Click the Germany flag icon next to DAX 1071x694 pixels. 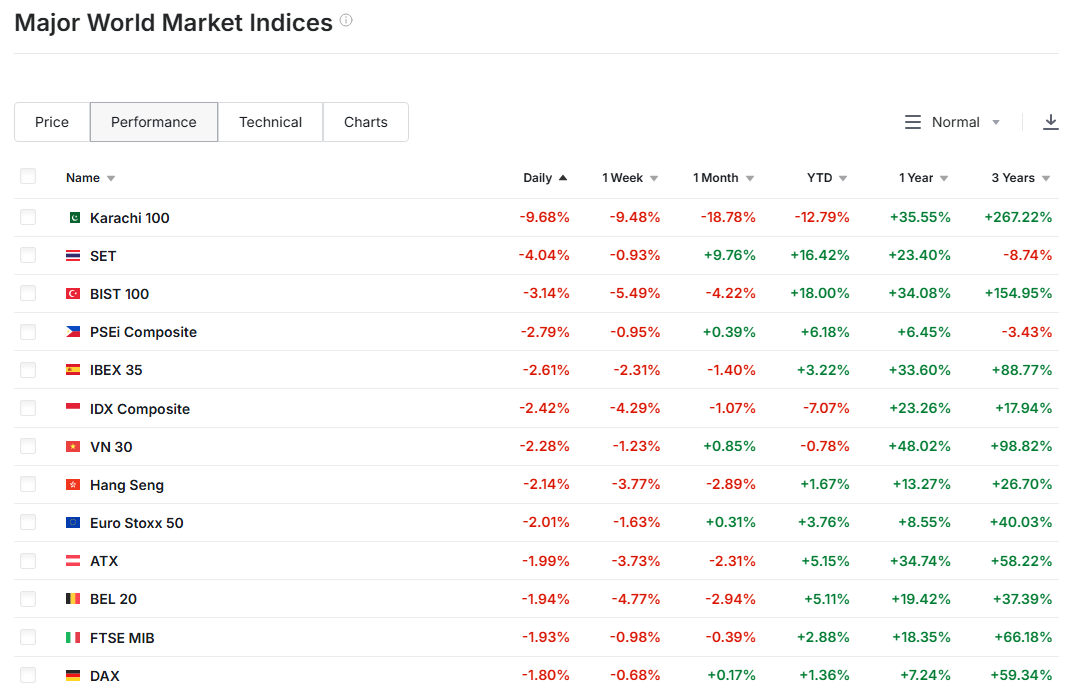coord(73,676)
